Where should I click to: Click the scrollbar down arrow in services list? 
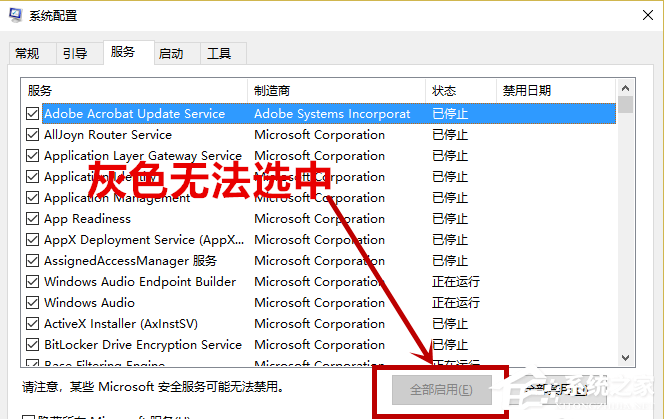(625, 358)
